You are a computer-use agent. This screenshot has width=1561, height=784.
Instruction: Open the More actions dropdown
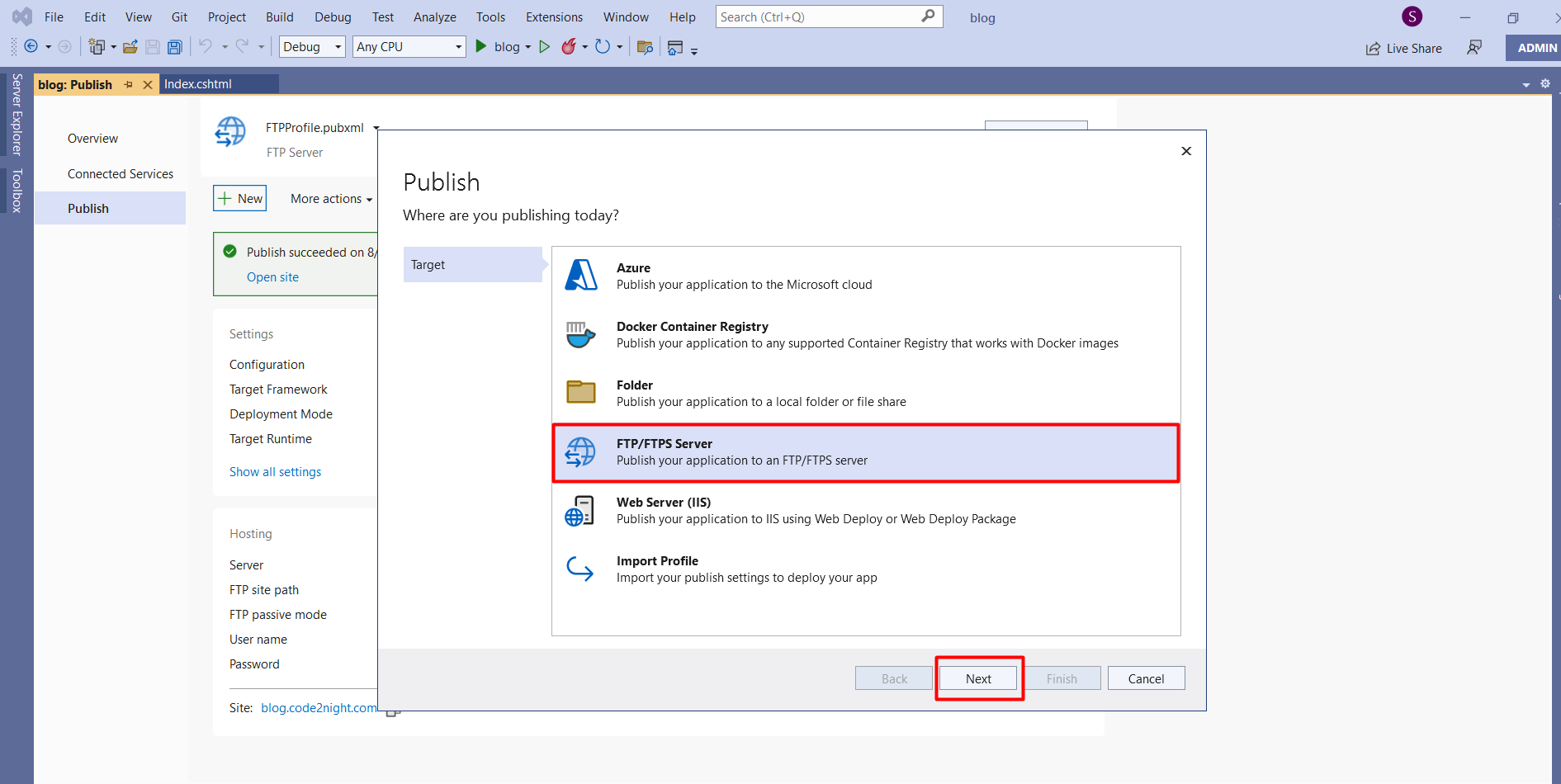pyautogui.click(x=331, y=199)
